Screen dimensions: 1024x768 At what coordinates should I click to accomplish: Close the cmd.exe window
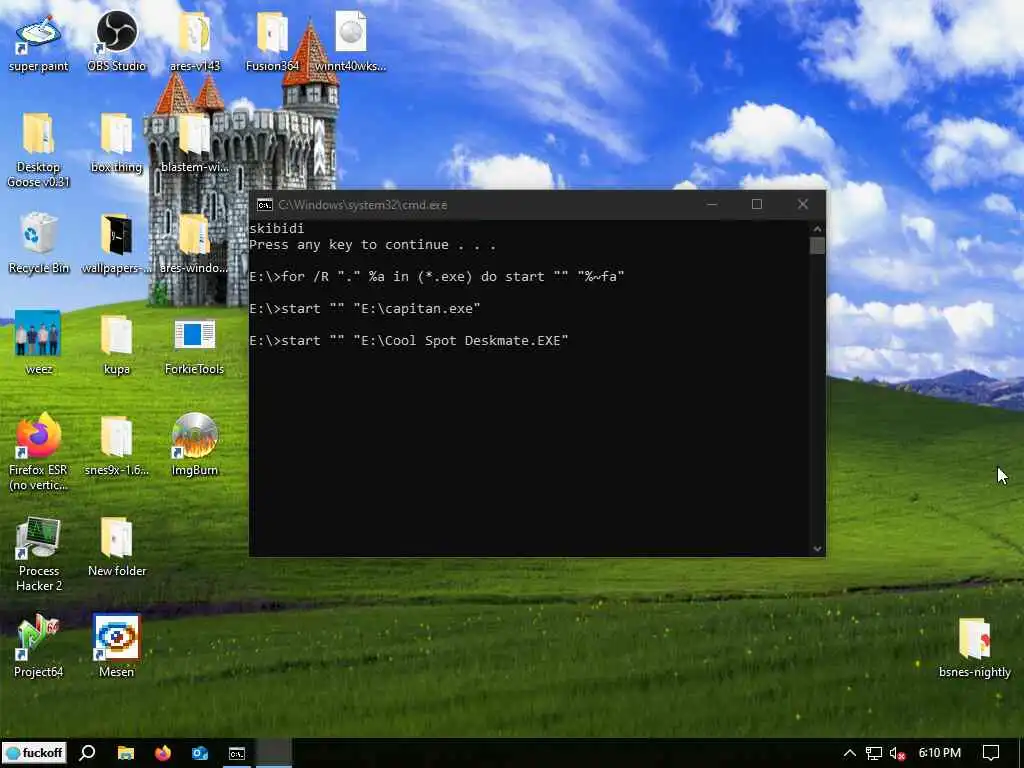(x=803, y=204)
